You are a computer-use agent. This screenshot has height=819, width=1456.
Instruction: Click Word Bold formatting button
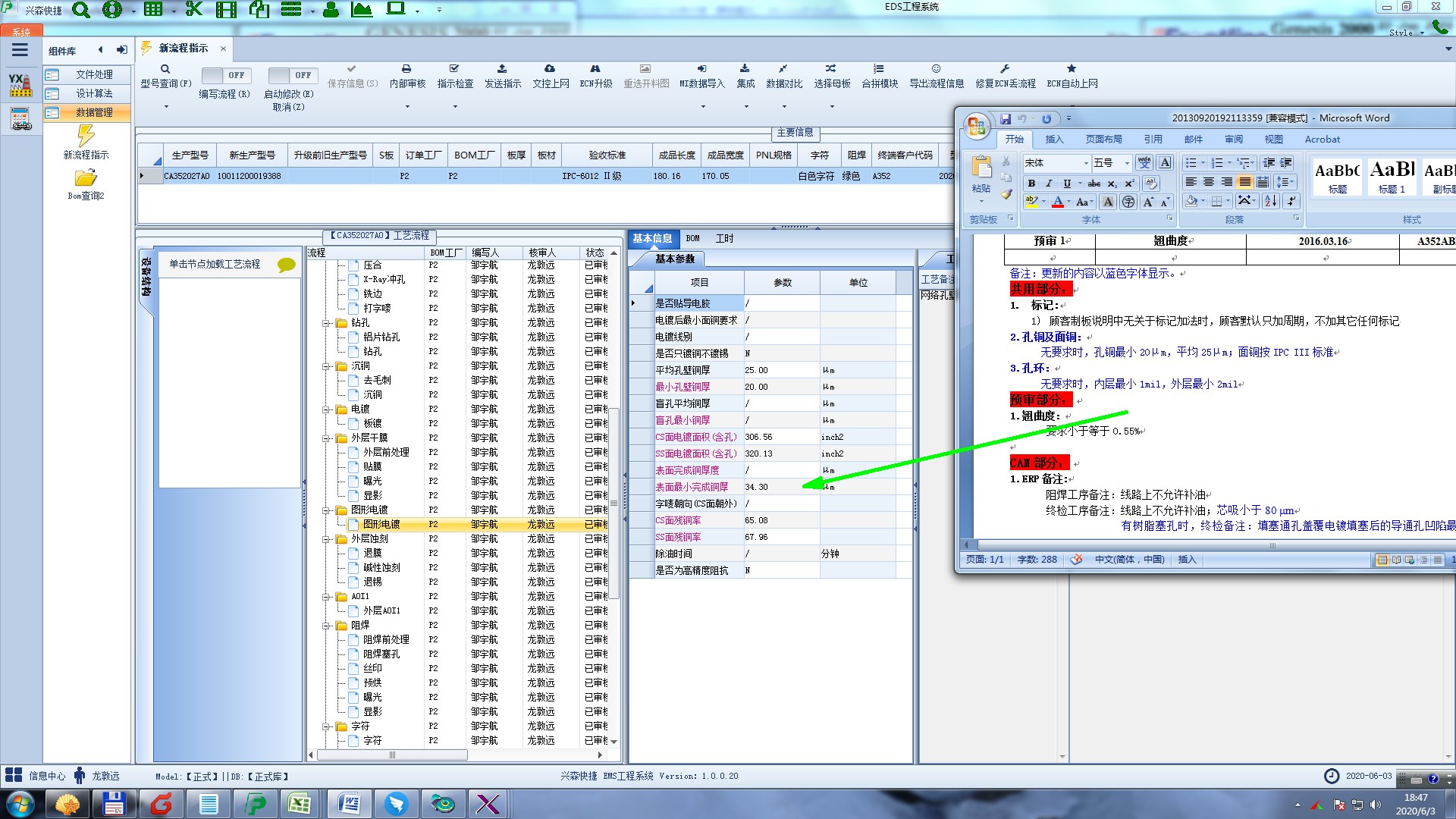(1031, 184)
